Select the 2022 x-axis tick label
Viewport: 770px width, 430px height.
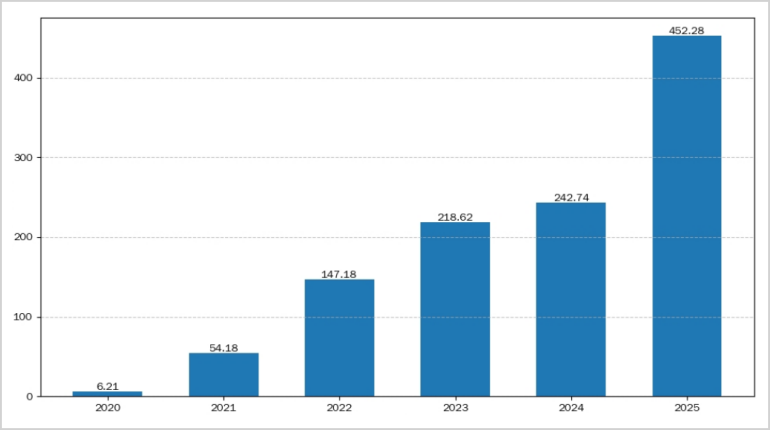[x=339, y=408]
